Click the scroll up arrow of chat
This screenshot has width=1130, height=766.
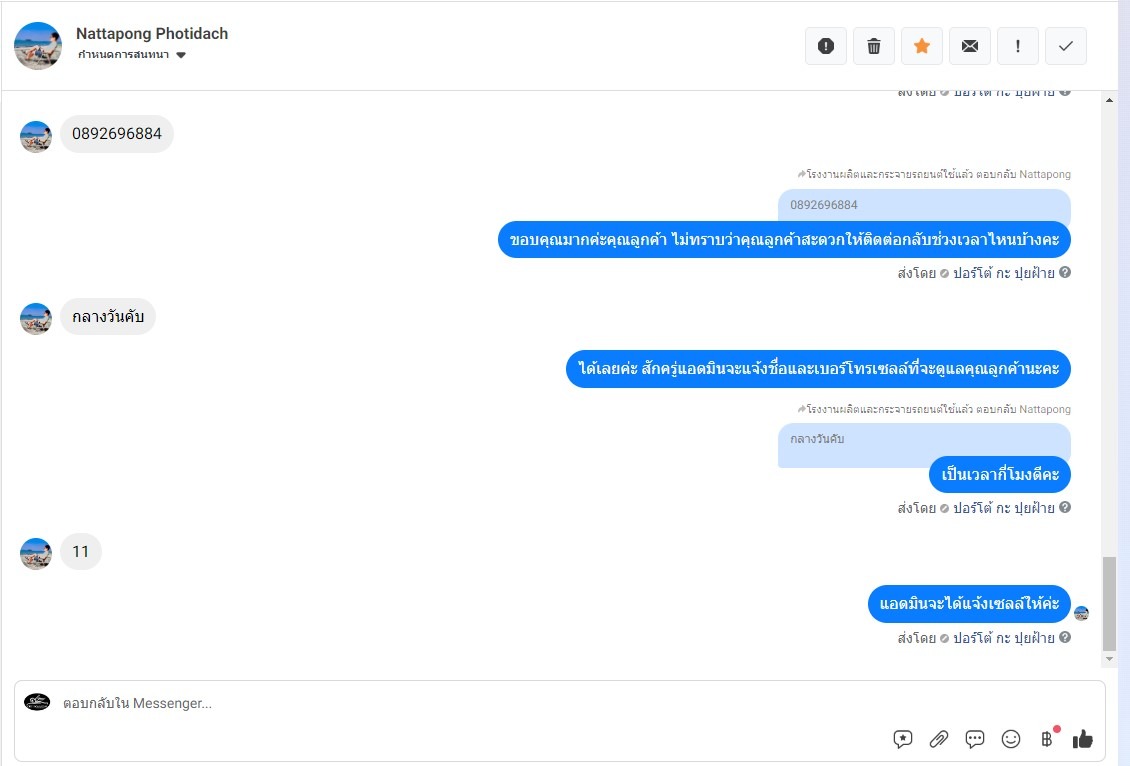pyautogui.click(x=1109, y=99)
